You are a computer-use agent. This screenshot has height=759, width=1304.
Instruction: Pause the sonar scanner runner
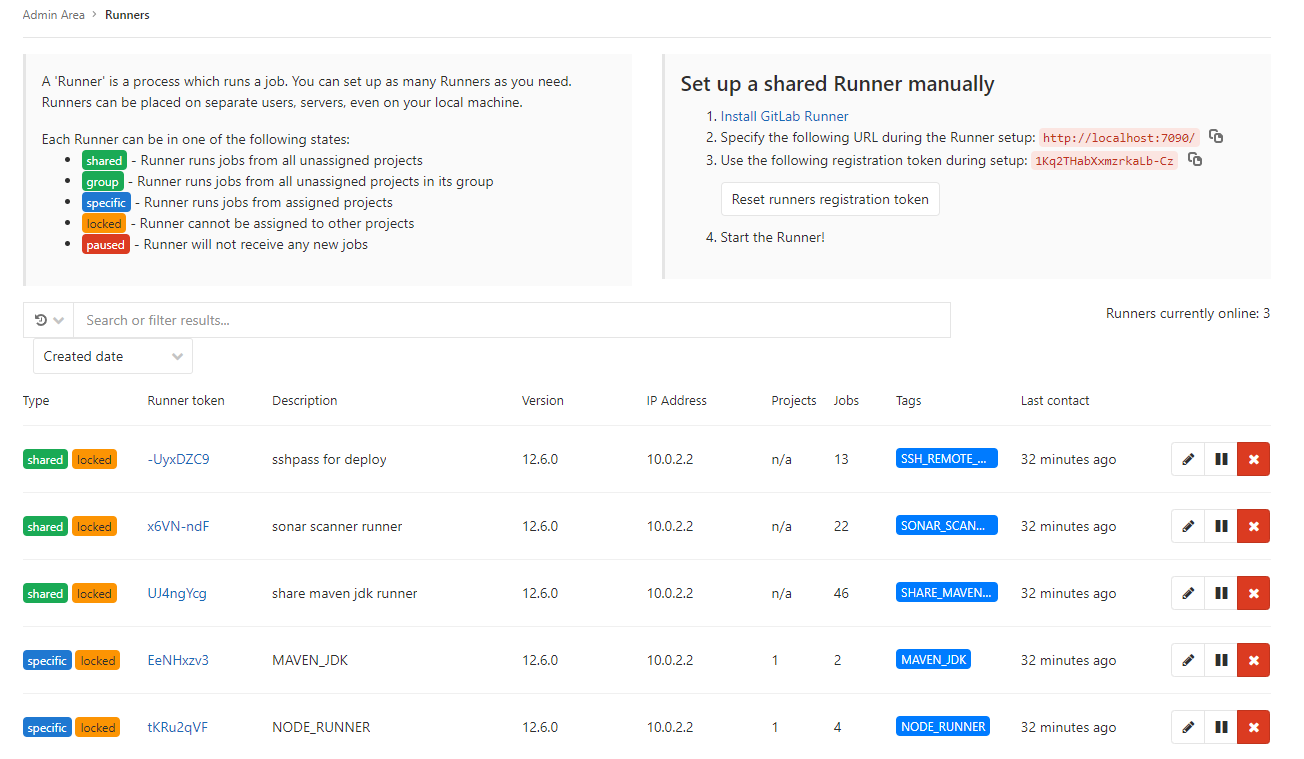point(1220,525)
